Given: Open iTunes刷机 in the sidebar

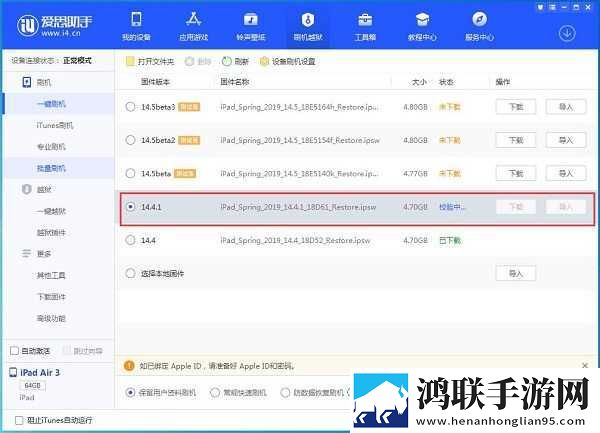Looking at the screenshot, I should (x=55, y=125).
